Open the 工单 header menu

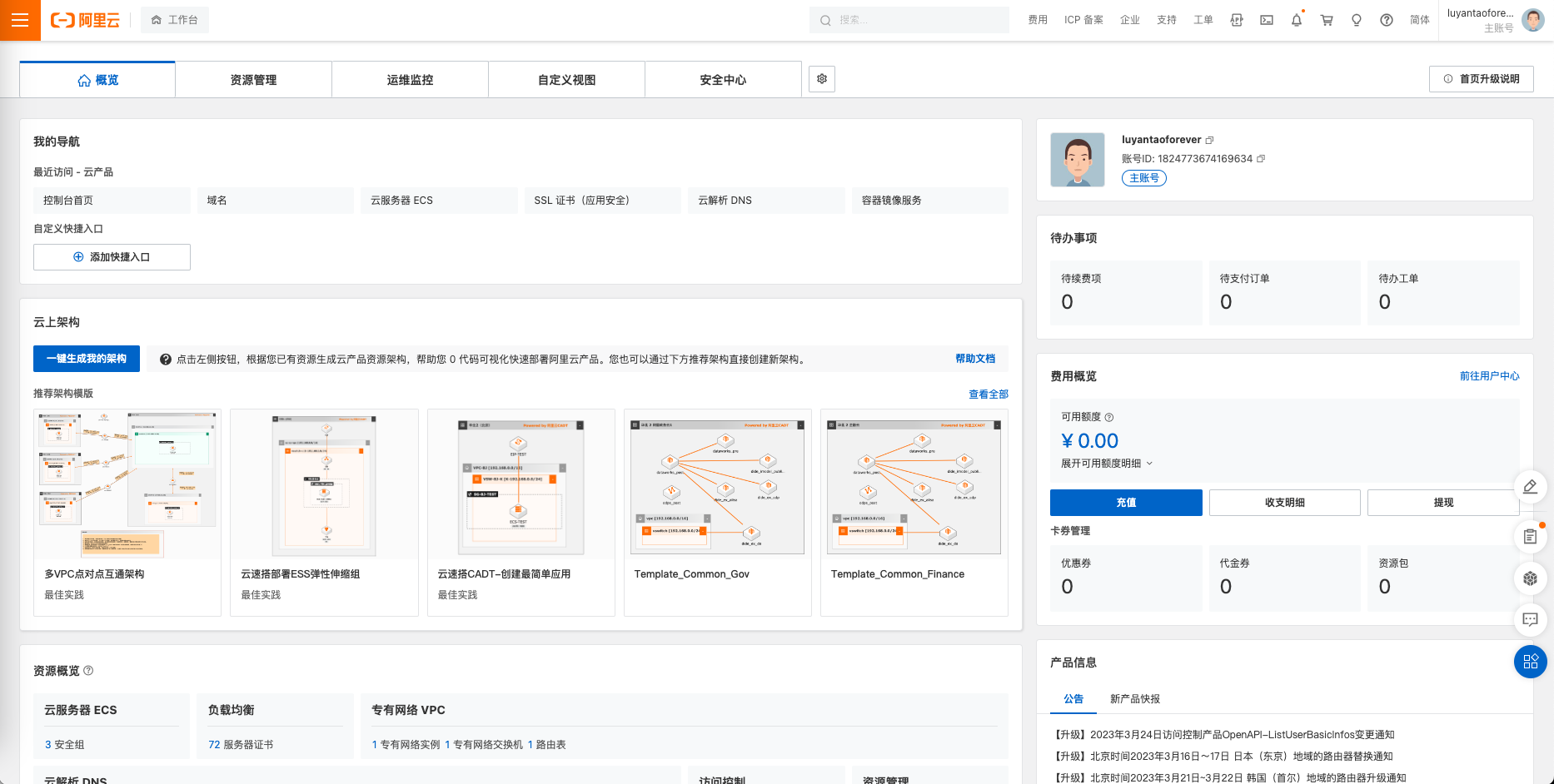tap(1203, 20)
